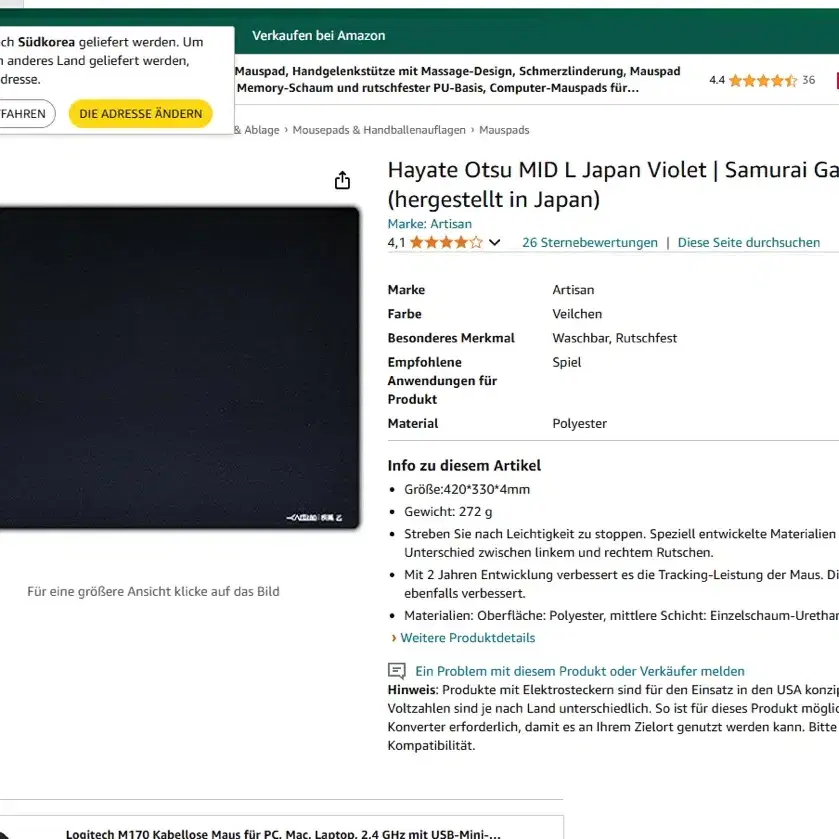Open the 'Mauspads' breadcrumb link
Viewport: 839px width, 839px height.
pyautogui.click(x=504, y=130)
